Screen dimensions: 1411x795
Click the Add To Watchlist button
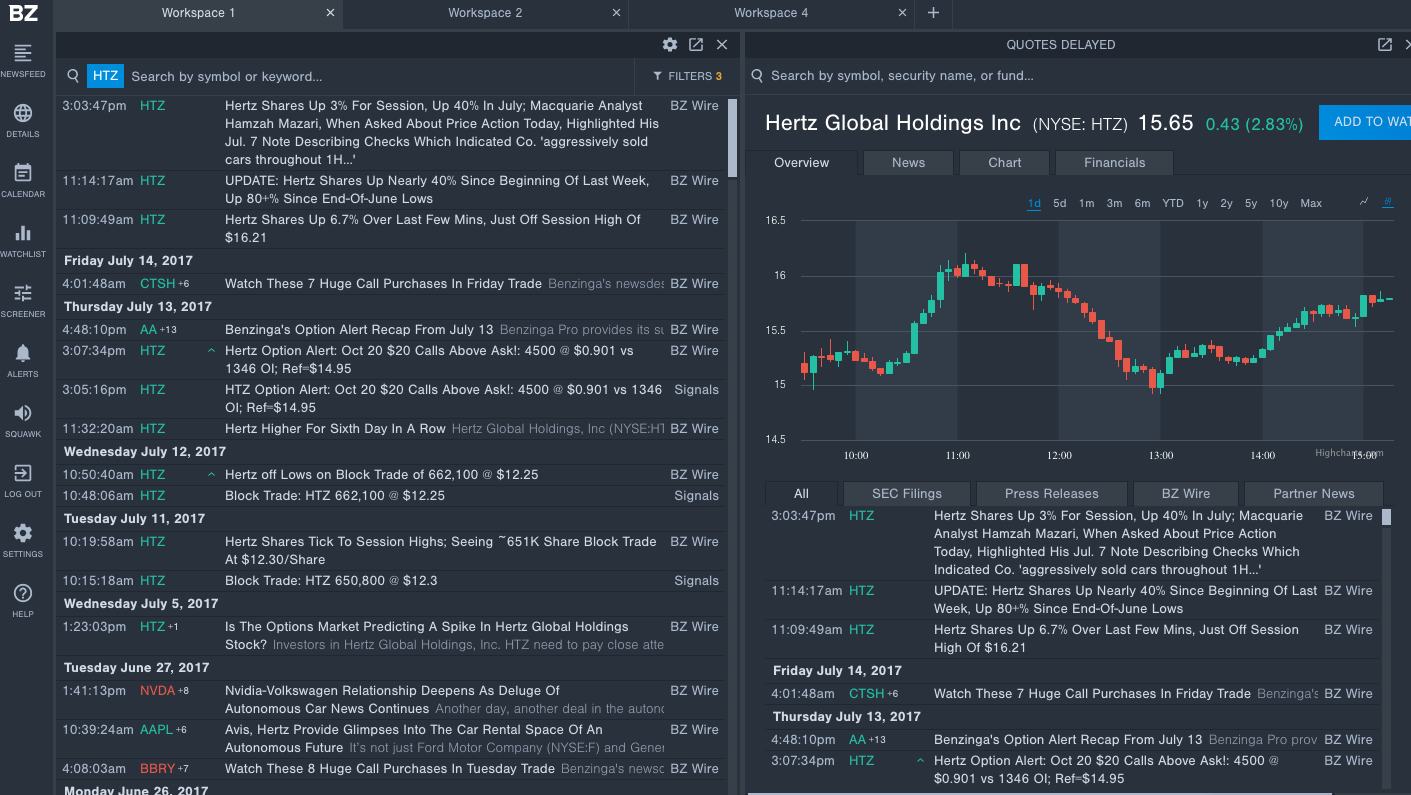pyautogui.click(x=1365, y=122)
